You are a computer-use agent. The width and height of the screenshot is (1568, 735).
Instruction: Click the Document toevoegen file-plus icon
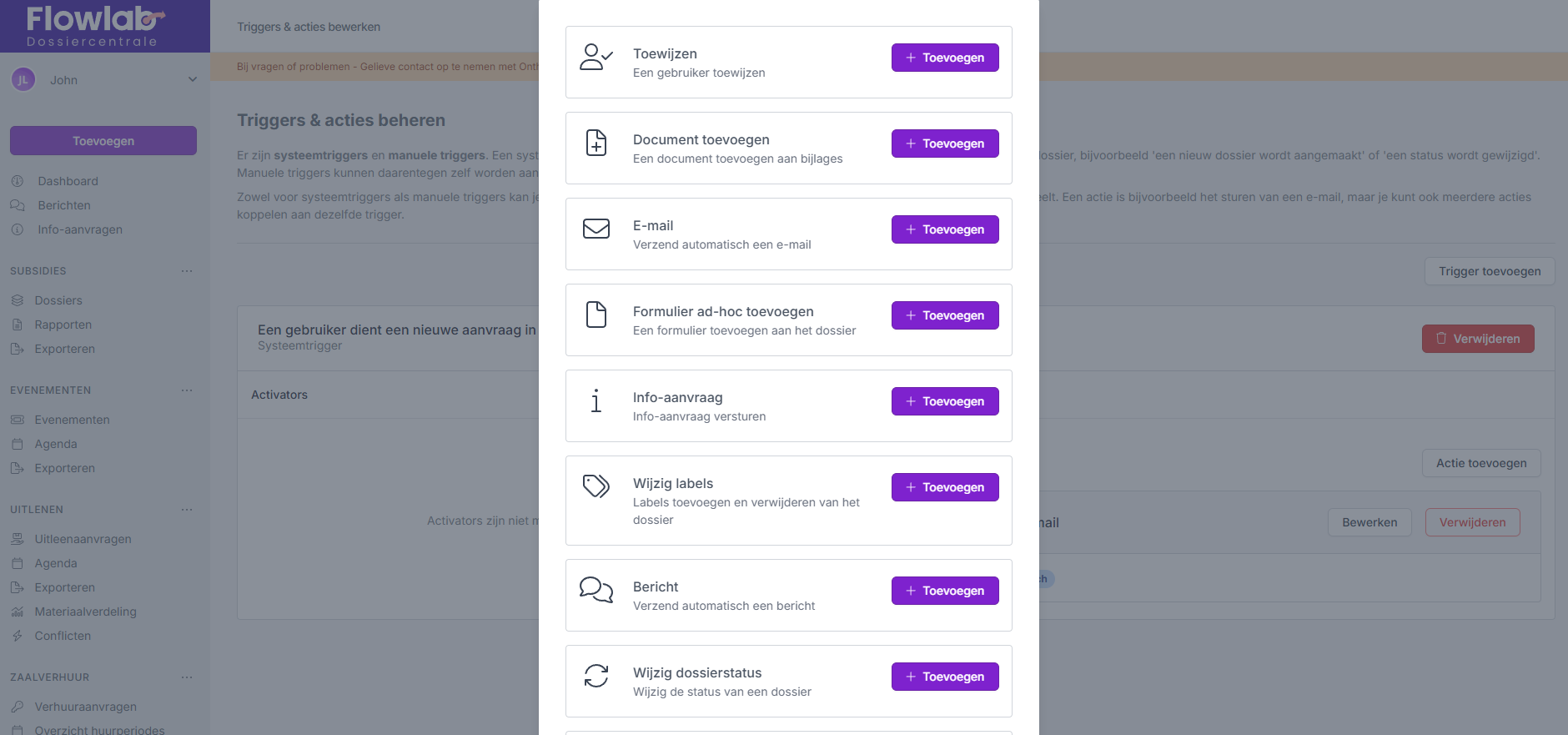point(596,143)
